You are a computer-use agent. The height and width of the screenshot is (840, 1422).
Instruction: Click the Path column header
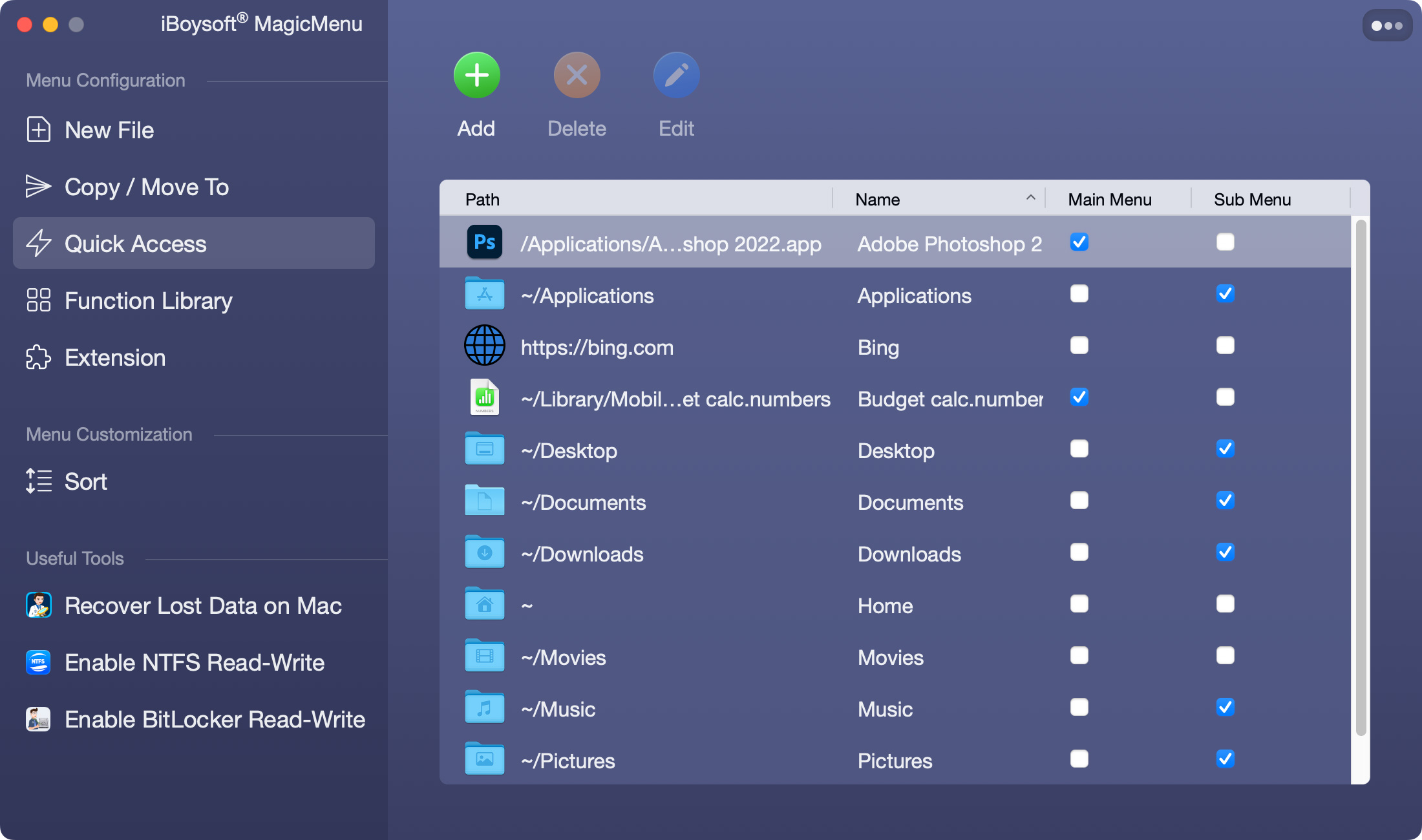point(482,200)
